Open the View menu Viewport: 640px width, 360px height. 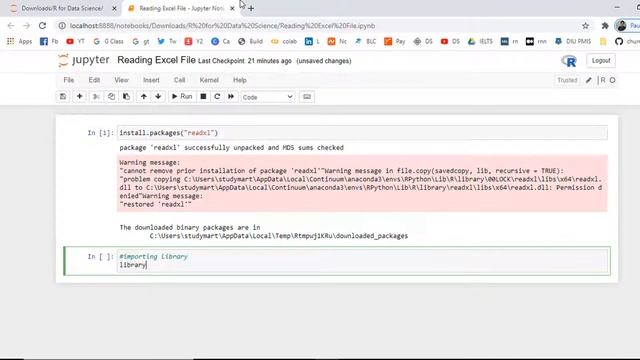[x=122, y=80]
